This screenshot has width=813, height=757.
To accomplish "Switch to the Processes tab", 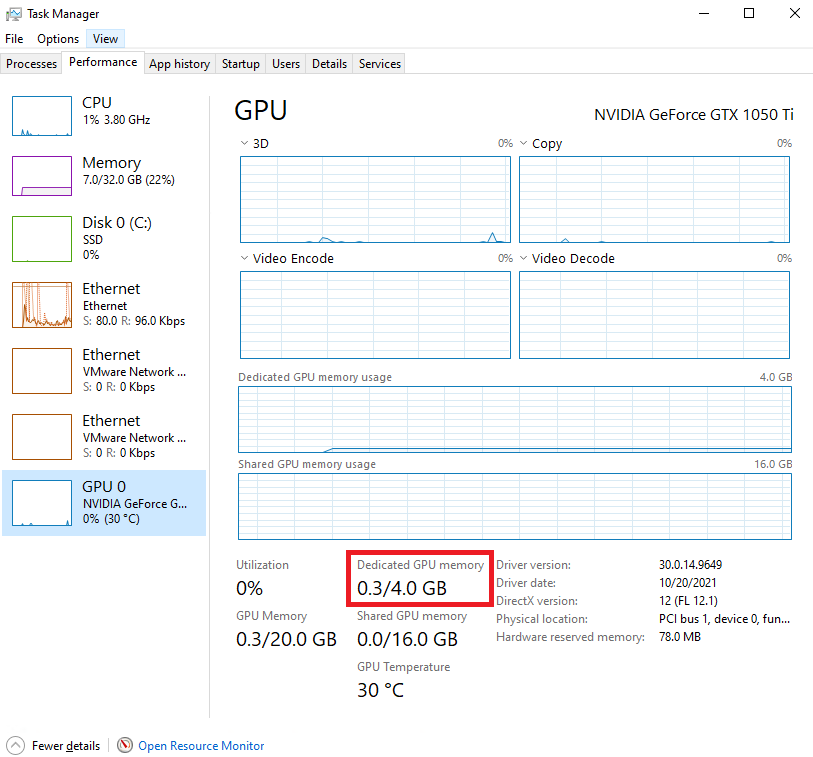I will pyautogui.click(x=31, y=64).
